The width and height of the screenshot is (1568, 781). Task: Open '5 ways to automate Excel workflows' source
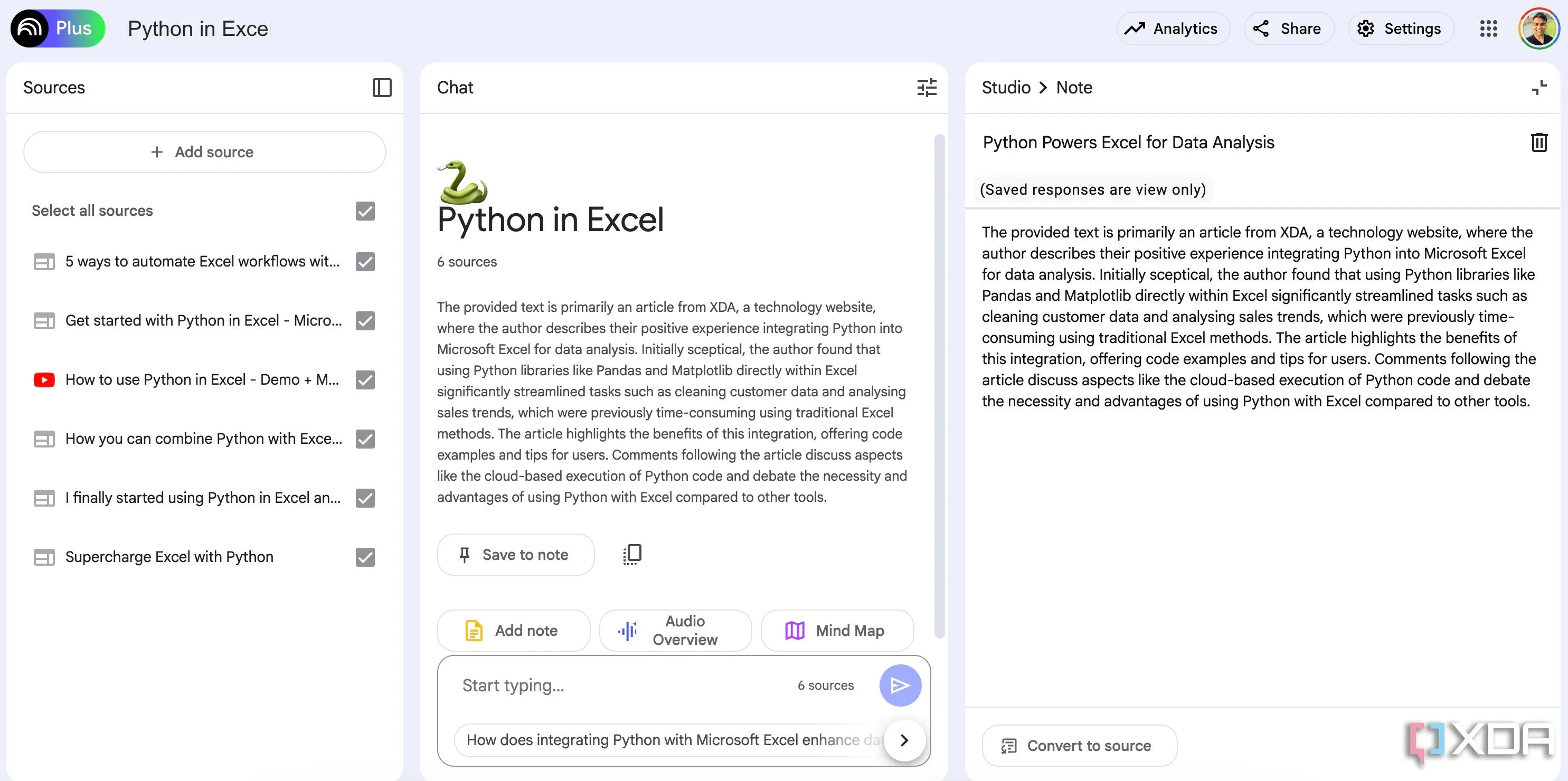coord(202,262)
